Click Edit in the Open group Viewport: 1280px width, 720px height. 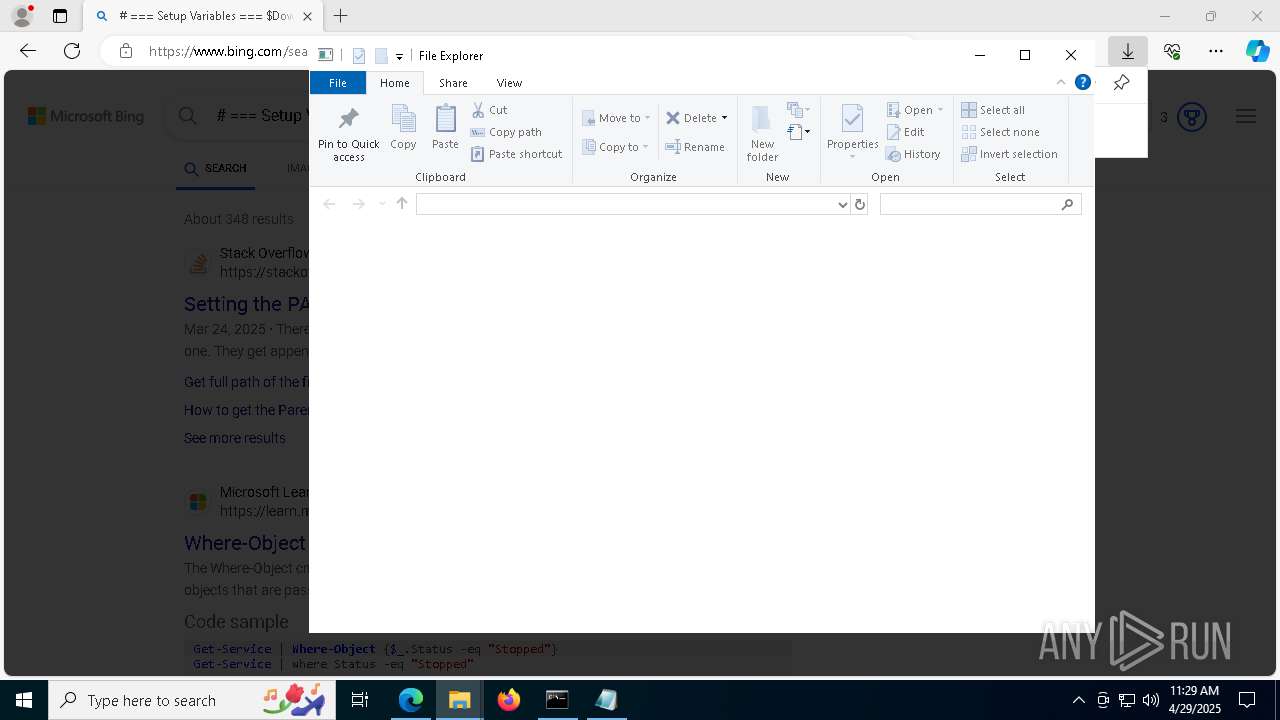pyautogui.click(x=905, y=132)
